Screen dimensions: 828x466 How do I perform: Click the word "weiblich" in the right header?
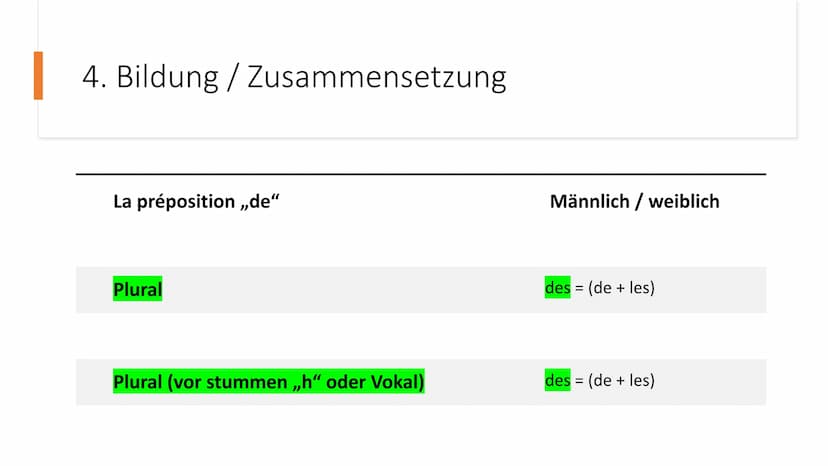tap(684, 202)
